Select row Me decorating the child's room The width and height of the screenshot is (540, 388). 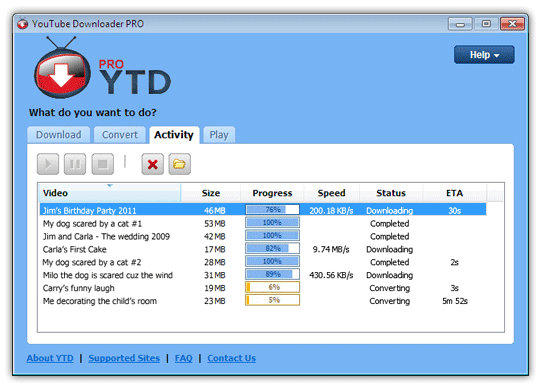(263, 301)
